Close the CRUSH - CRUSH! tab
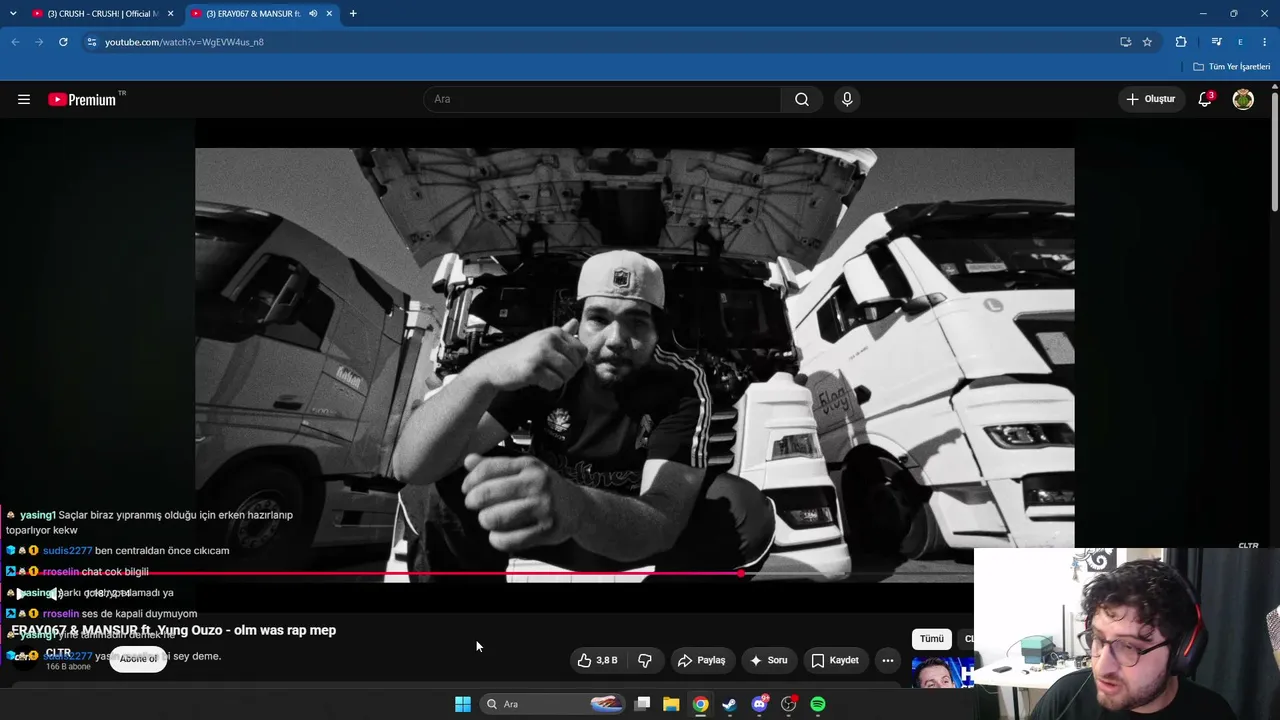1280x720 pixels. pos(170,14)
